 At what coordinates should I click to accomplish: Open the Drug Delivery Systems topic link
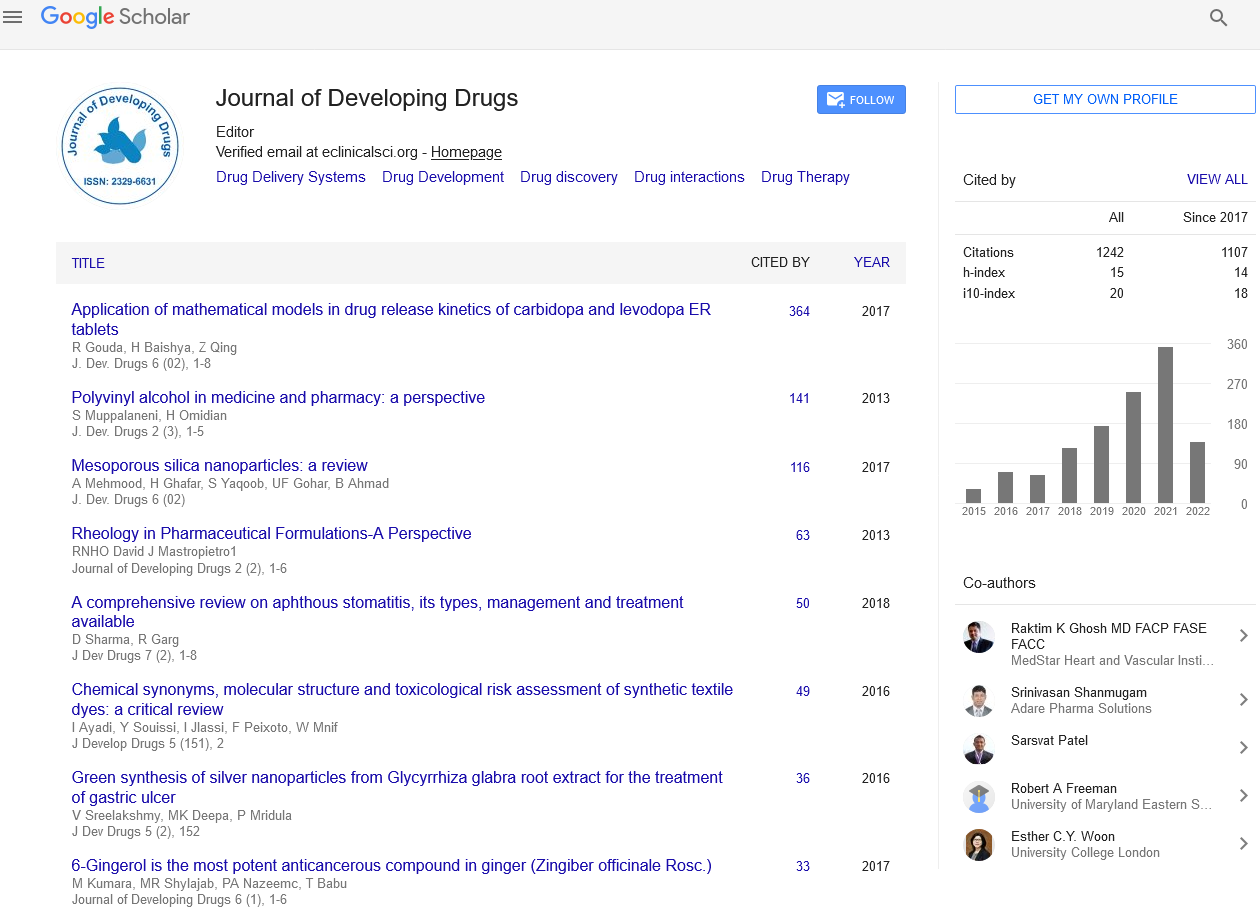coord(291,177)
